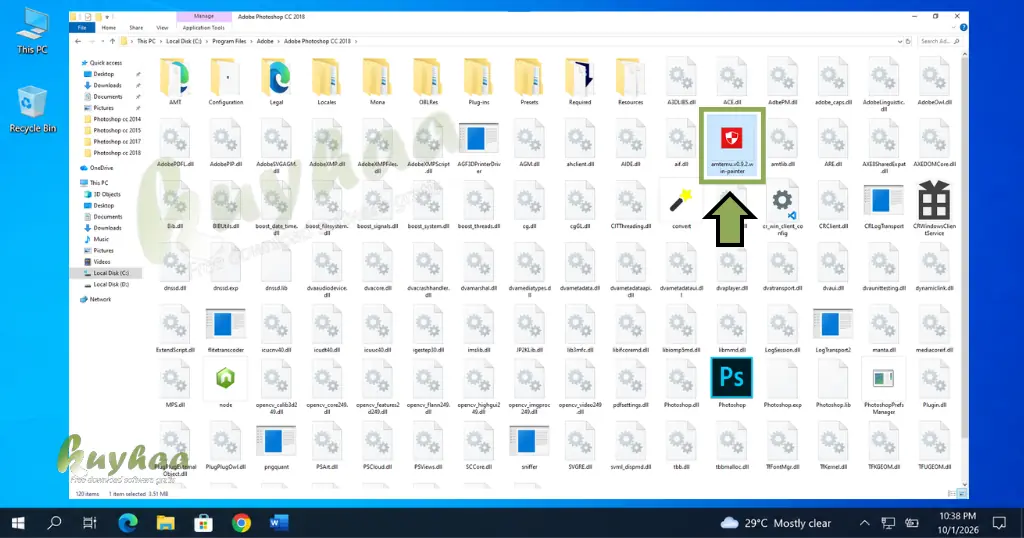This screenshot has height=538, width=1024.
Task: Select the Locales folder
Action: point(327,82)
